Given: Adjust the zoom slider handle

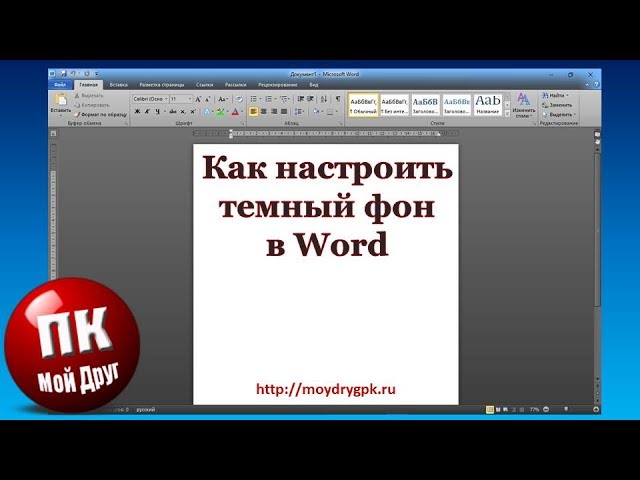Looking at the screenshot, I should click(566, 409).
